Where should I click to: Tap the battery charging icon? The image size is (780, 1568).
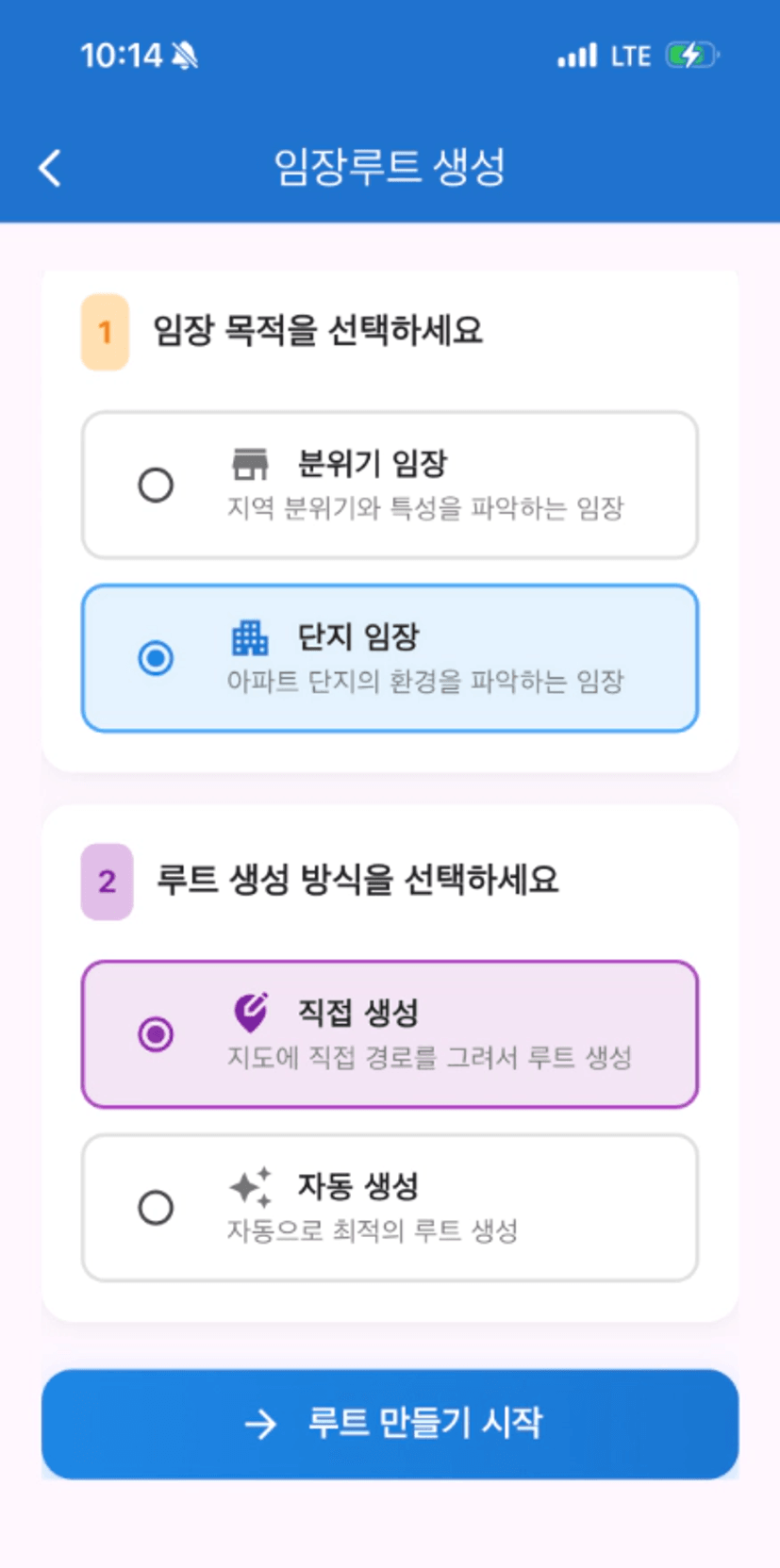pyautogui.click(x=692, y=56)
